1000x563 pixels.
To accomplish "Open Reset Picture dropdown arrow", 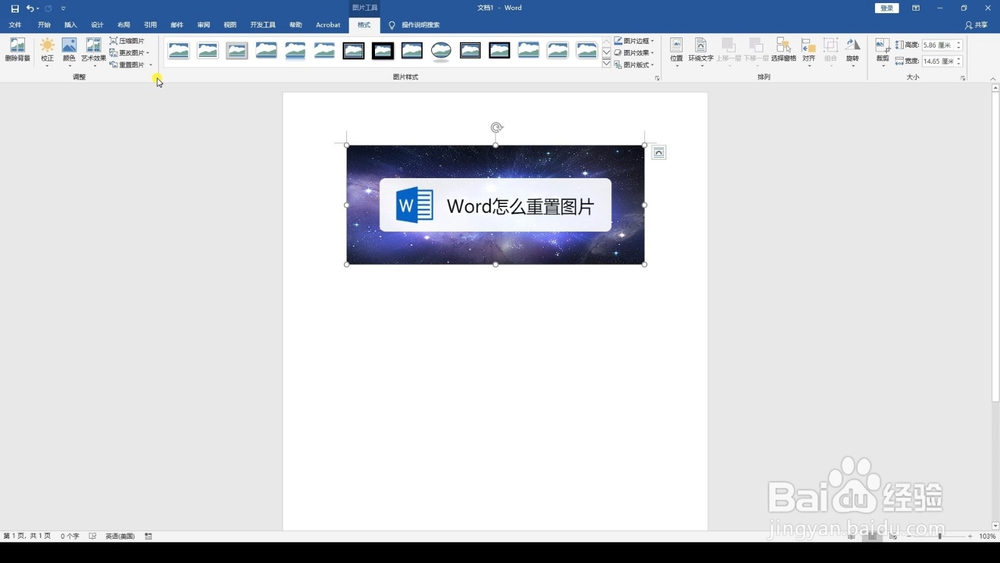I will coord(151,65).
